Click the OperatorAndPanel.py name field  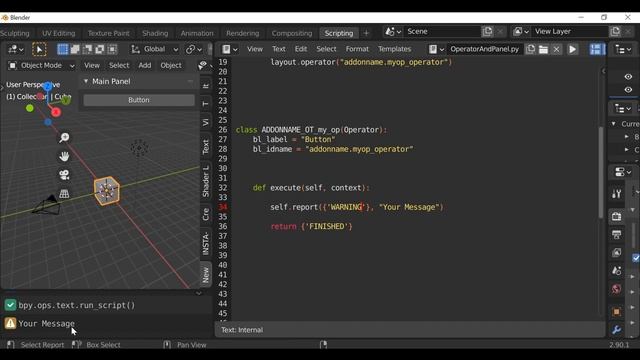pos(484,49)
